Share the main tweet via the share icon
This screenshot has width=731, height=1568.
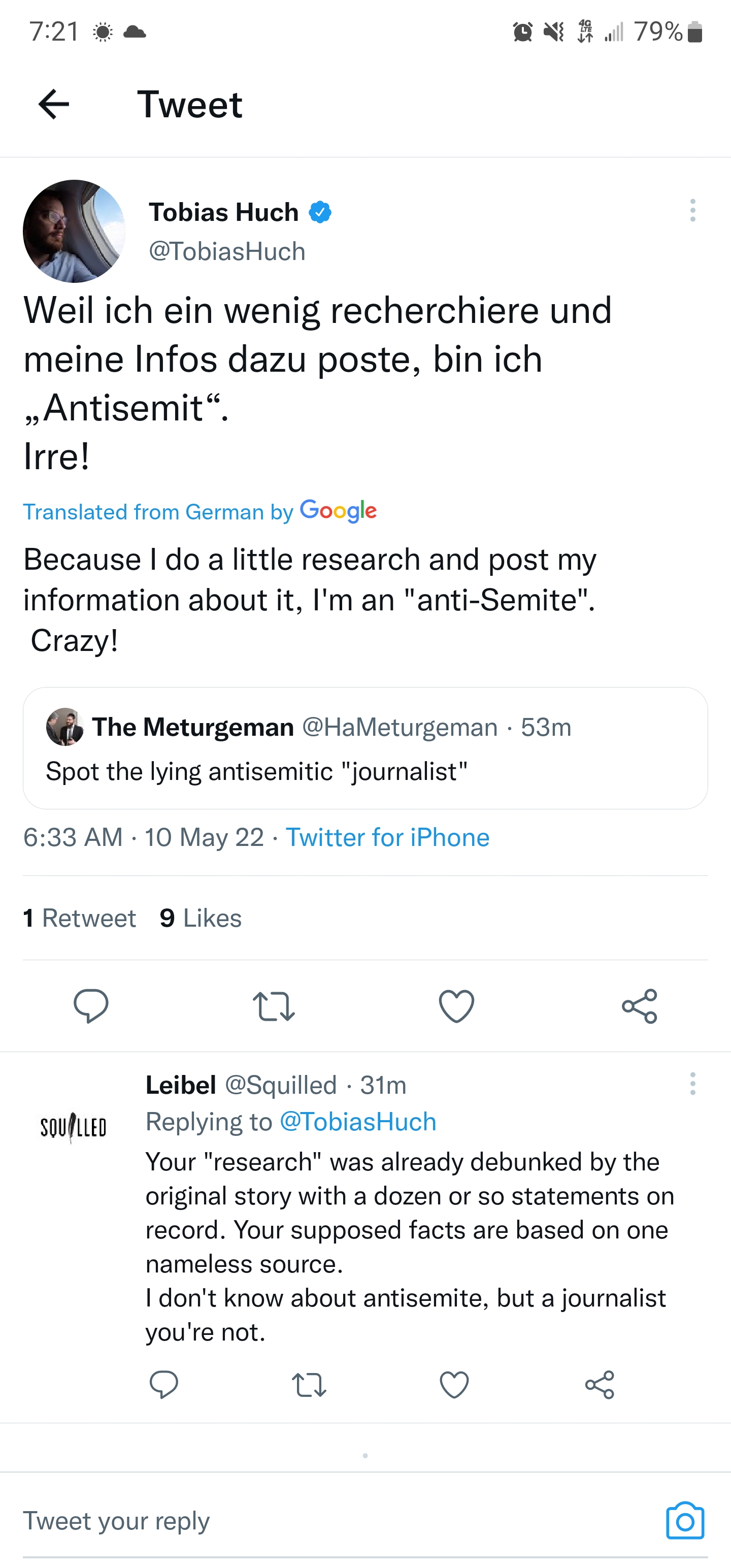(639, 1005)
